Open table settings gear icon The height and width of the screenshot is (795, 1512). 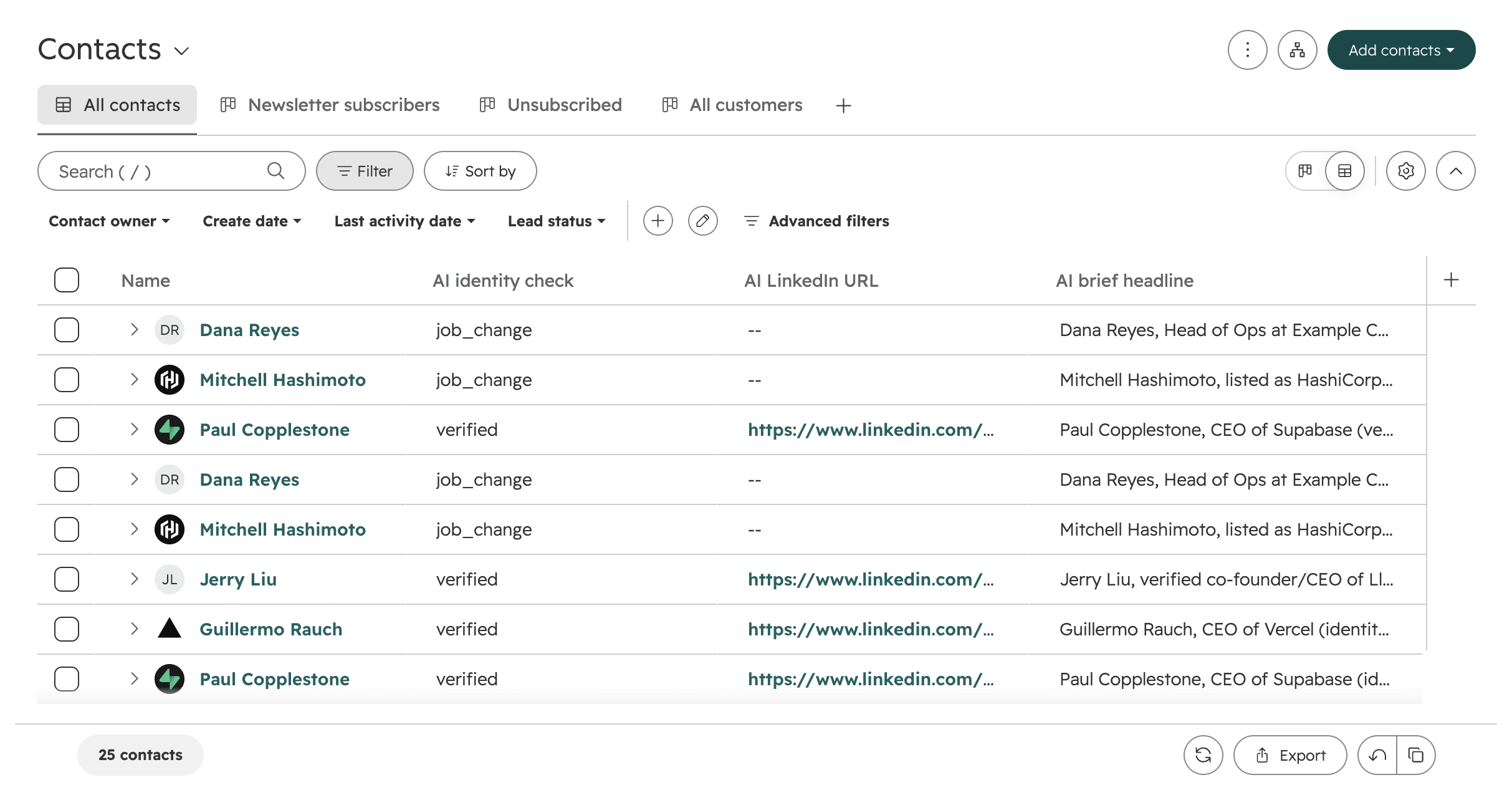point(1405,171)
